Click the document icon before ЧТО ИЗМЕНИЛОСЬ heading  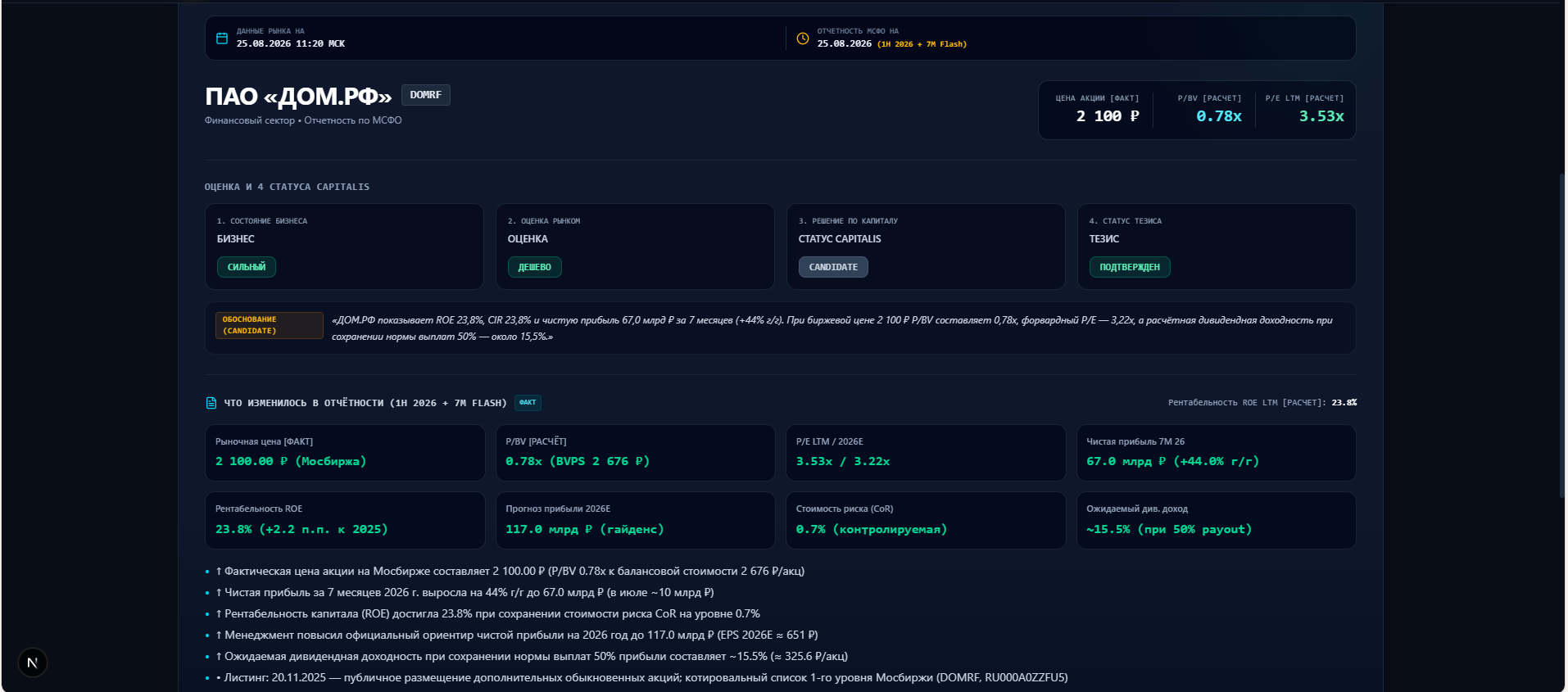tap(211, 403)
